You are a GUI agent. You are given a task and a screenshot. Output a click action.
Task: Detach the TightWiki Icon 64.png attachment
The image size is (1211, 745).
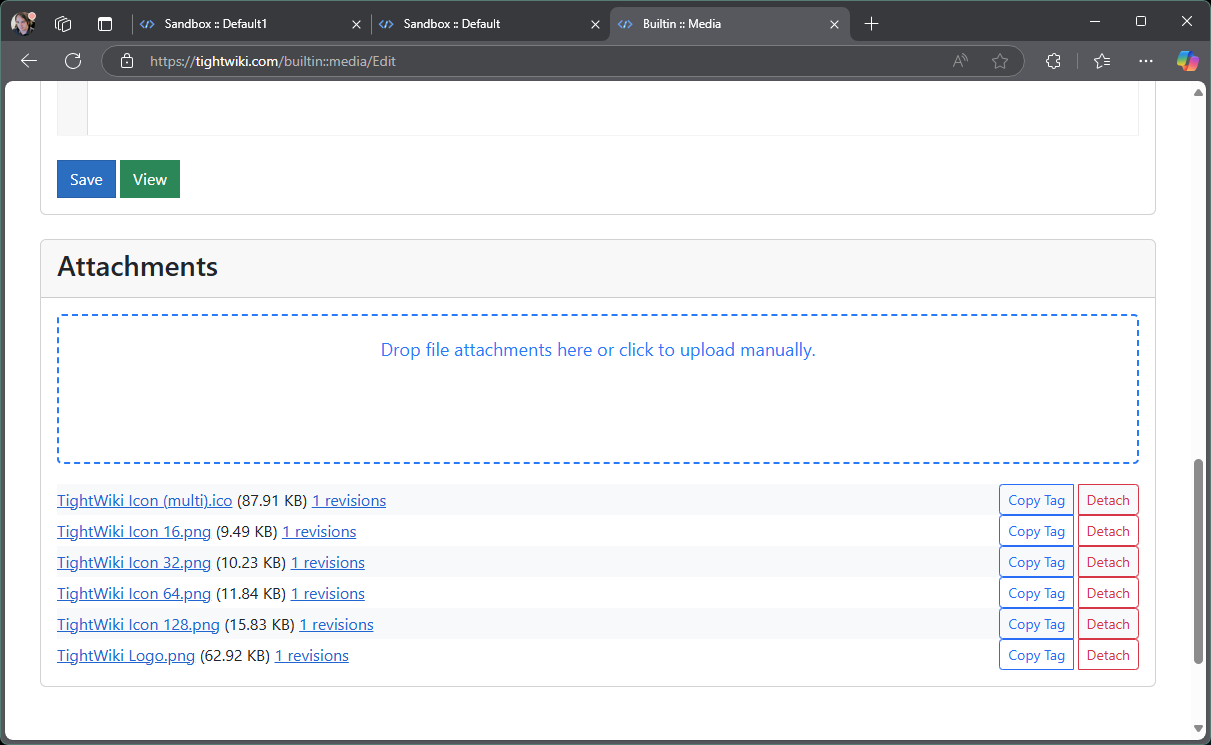point(1107,593)
